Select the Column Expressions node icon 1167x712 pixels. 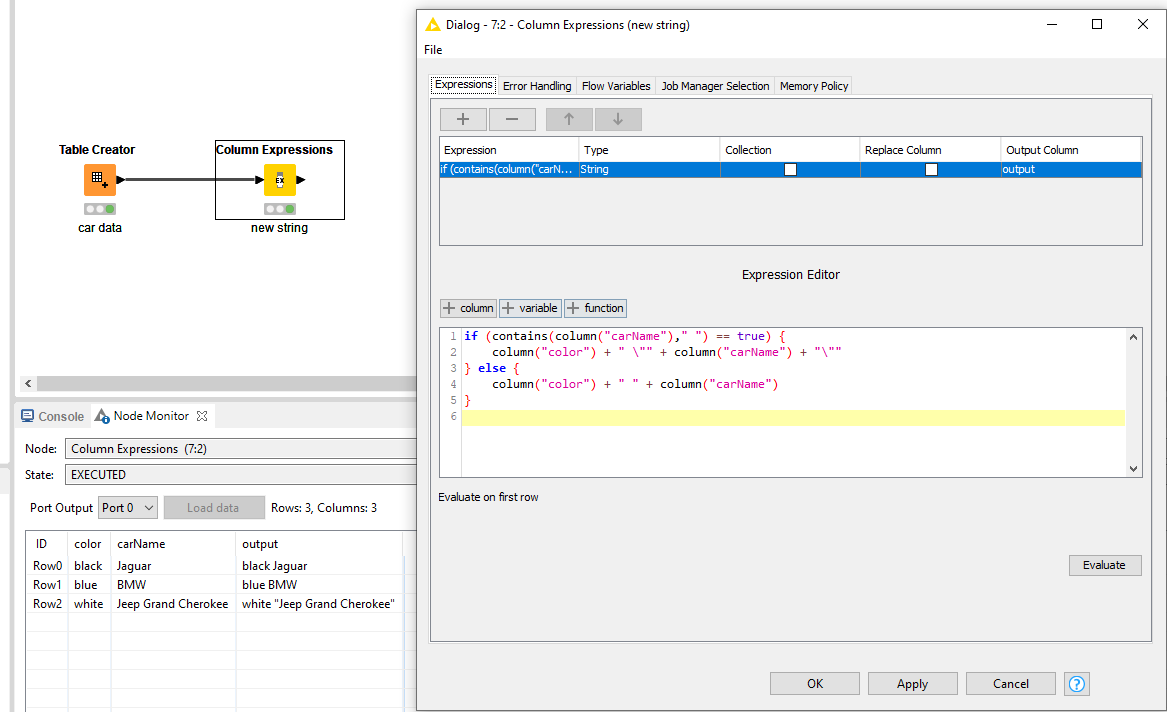pos(280,179)
